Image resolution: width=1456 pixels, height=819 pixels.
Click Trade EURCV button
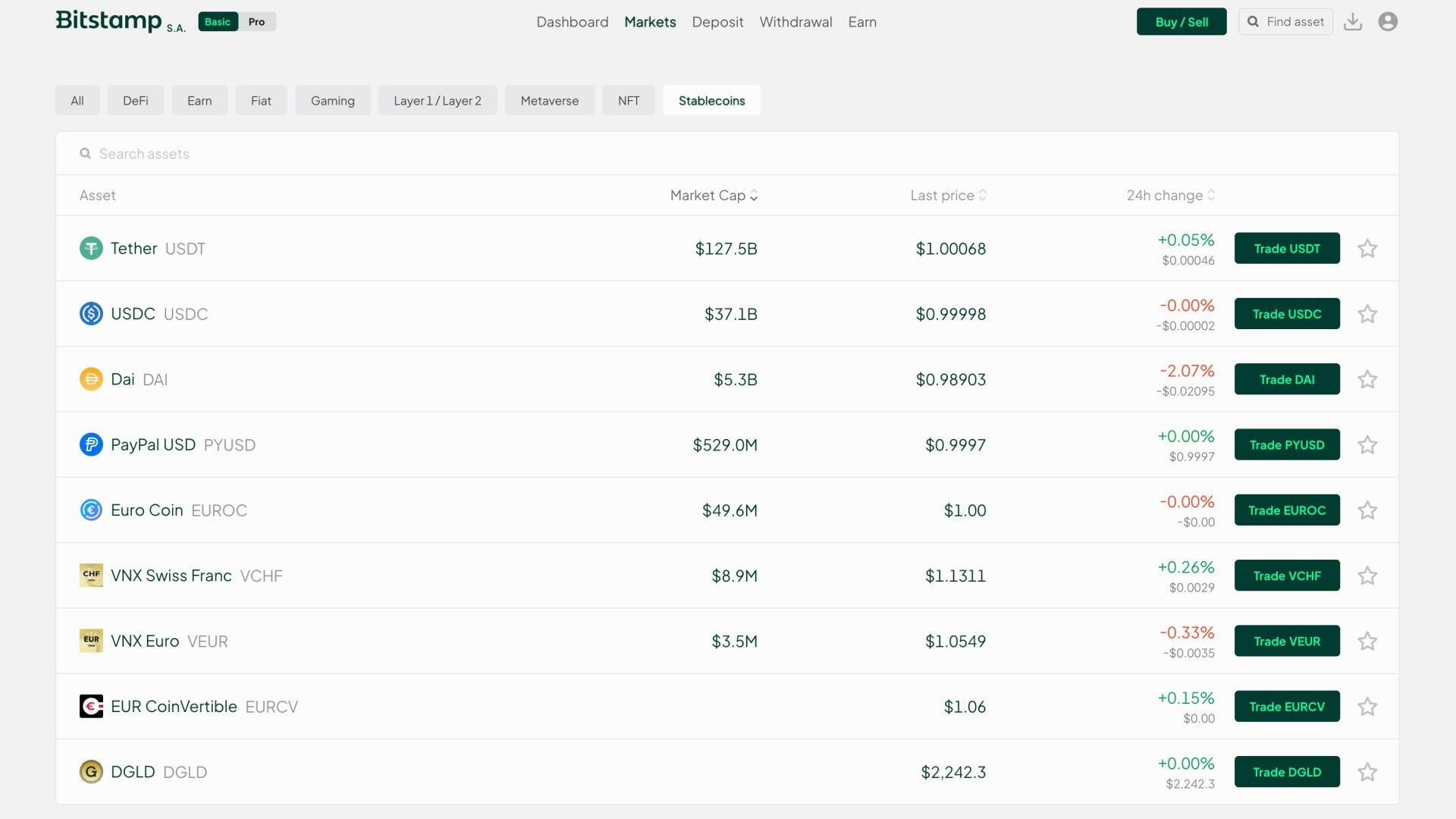click(1287, 706)
